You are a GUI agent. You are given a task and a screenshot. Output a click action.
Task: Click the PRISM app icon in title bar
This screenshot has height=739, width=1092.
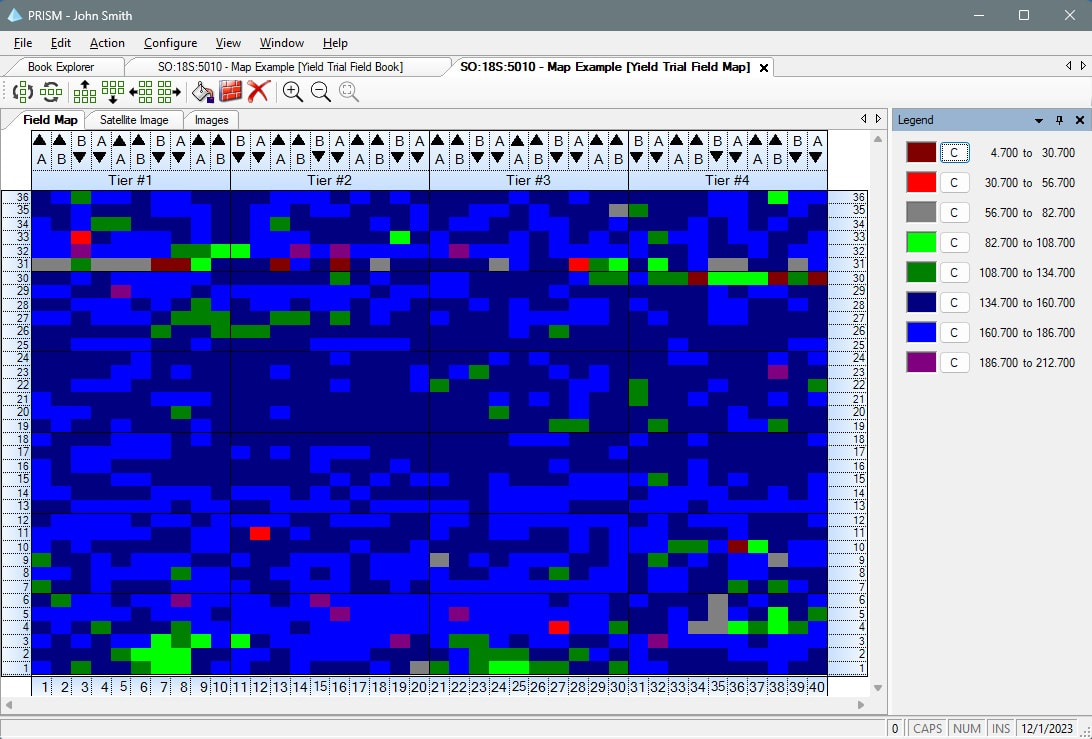click(14, 15)
